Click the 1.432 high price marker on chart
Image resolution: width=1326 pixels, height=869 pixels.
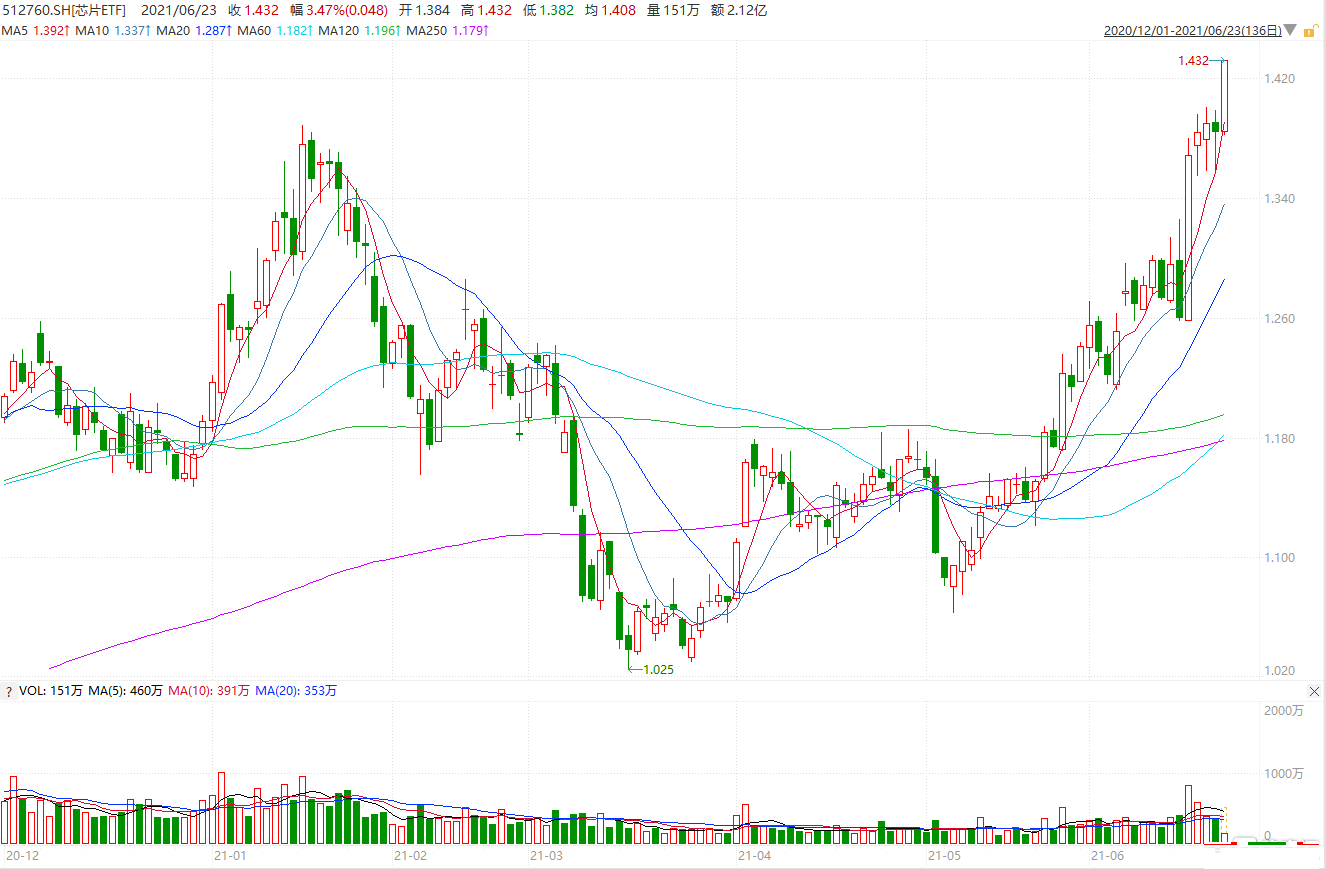1193,61
